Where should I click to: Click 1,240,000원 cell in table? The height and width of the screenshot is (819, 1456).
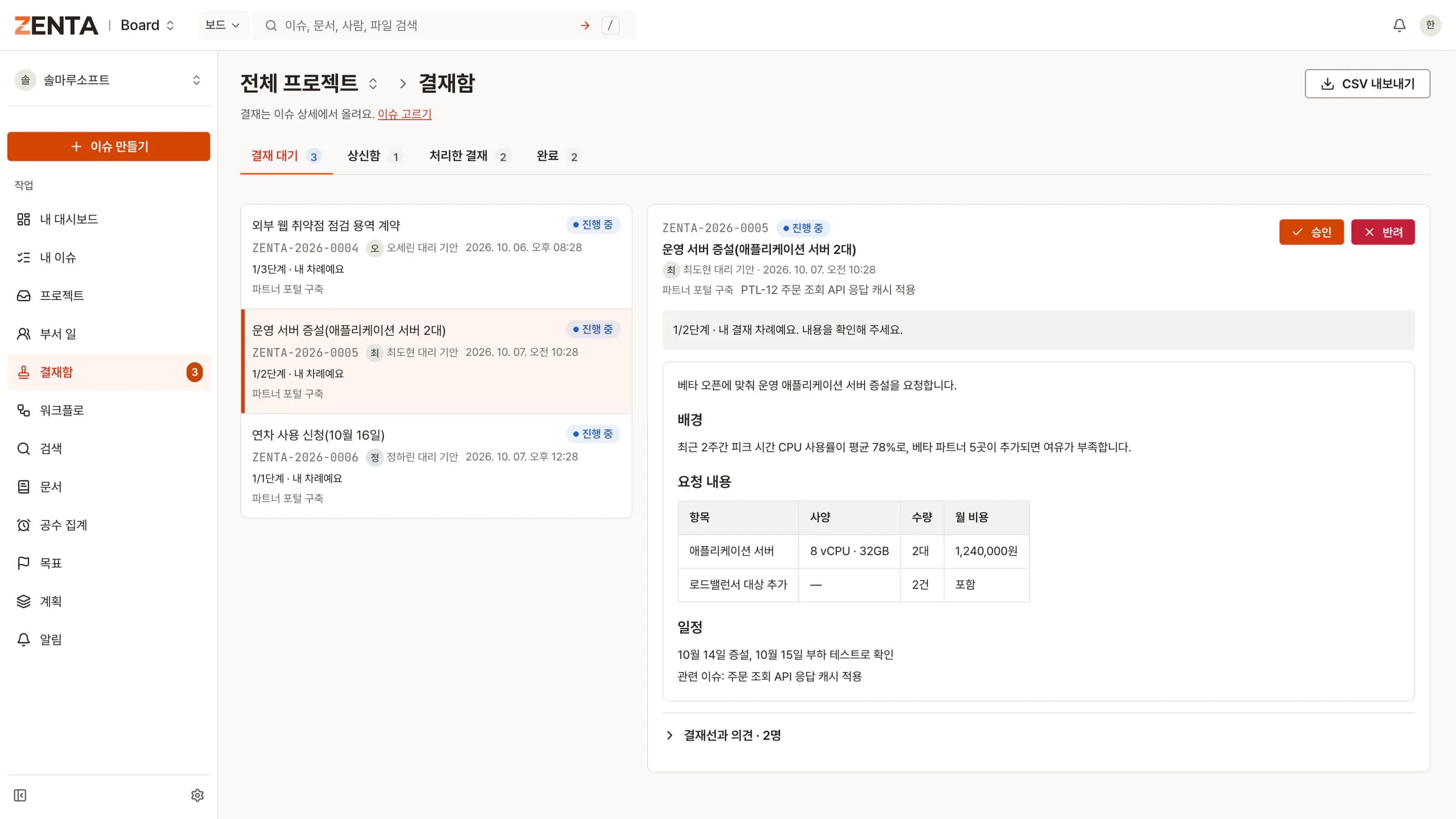[x=986, y=551]
